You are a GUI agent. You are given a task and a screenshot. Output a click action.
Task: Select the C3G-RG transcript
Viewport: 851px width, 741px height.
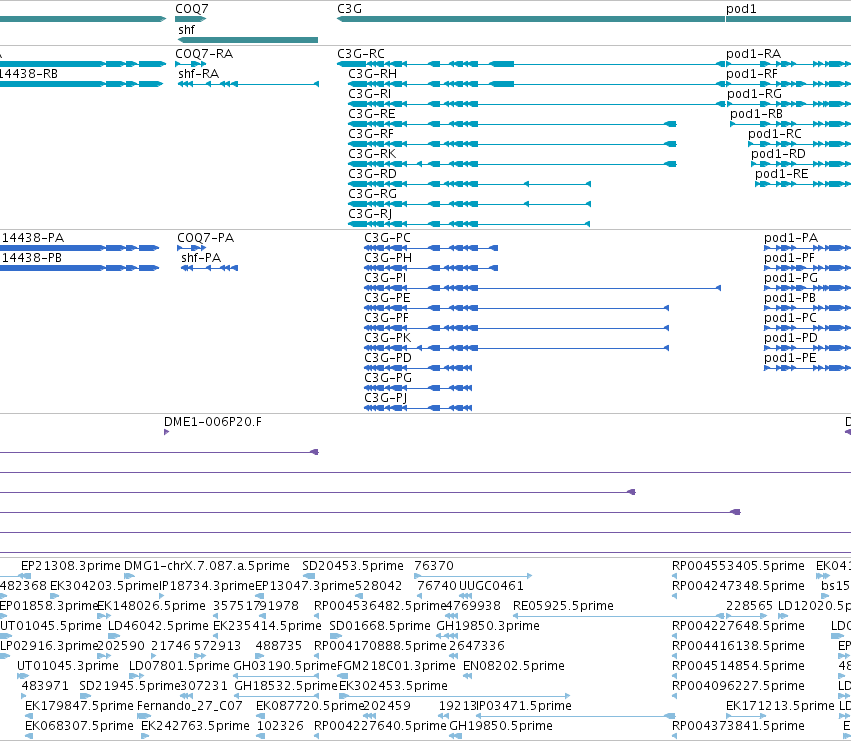tap(469, 204)
